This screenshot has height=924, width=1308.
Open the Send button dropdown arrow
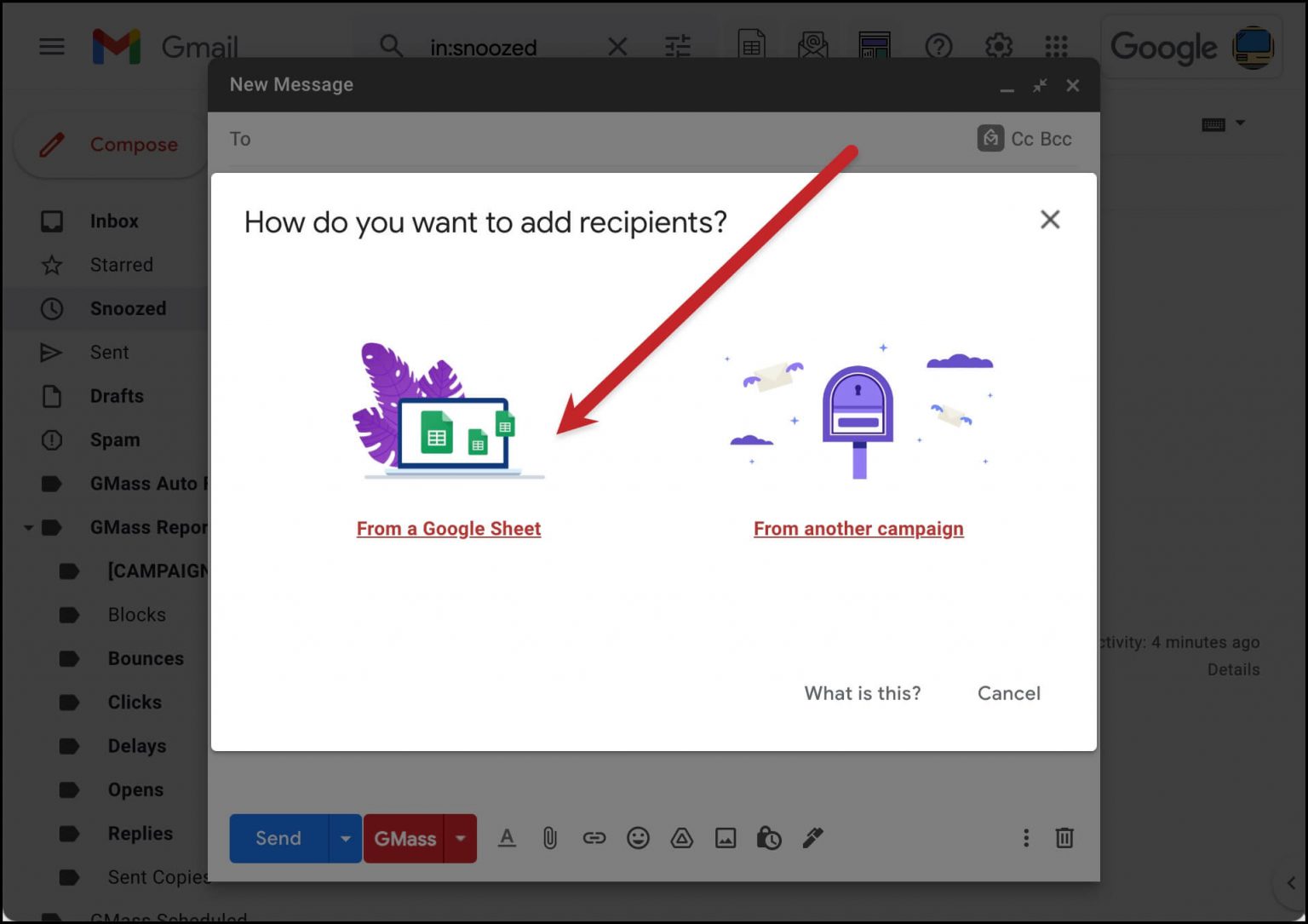click(x=345, y=839)
